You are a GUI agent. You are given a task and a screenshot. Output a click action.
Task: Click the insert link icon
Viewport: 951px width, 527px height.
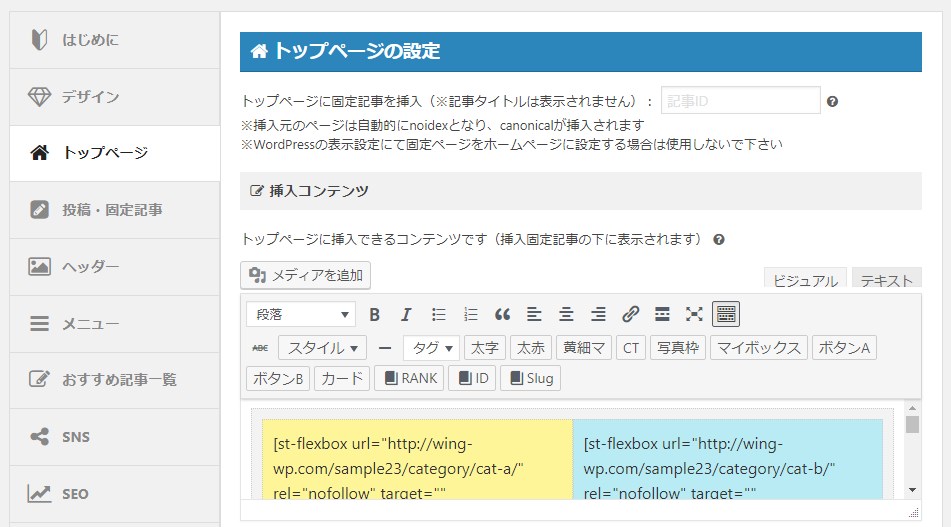630,314
